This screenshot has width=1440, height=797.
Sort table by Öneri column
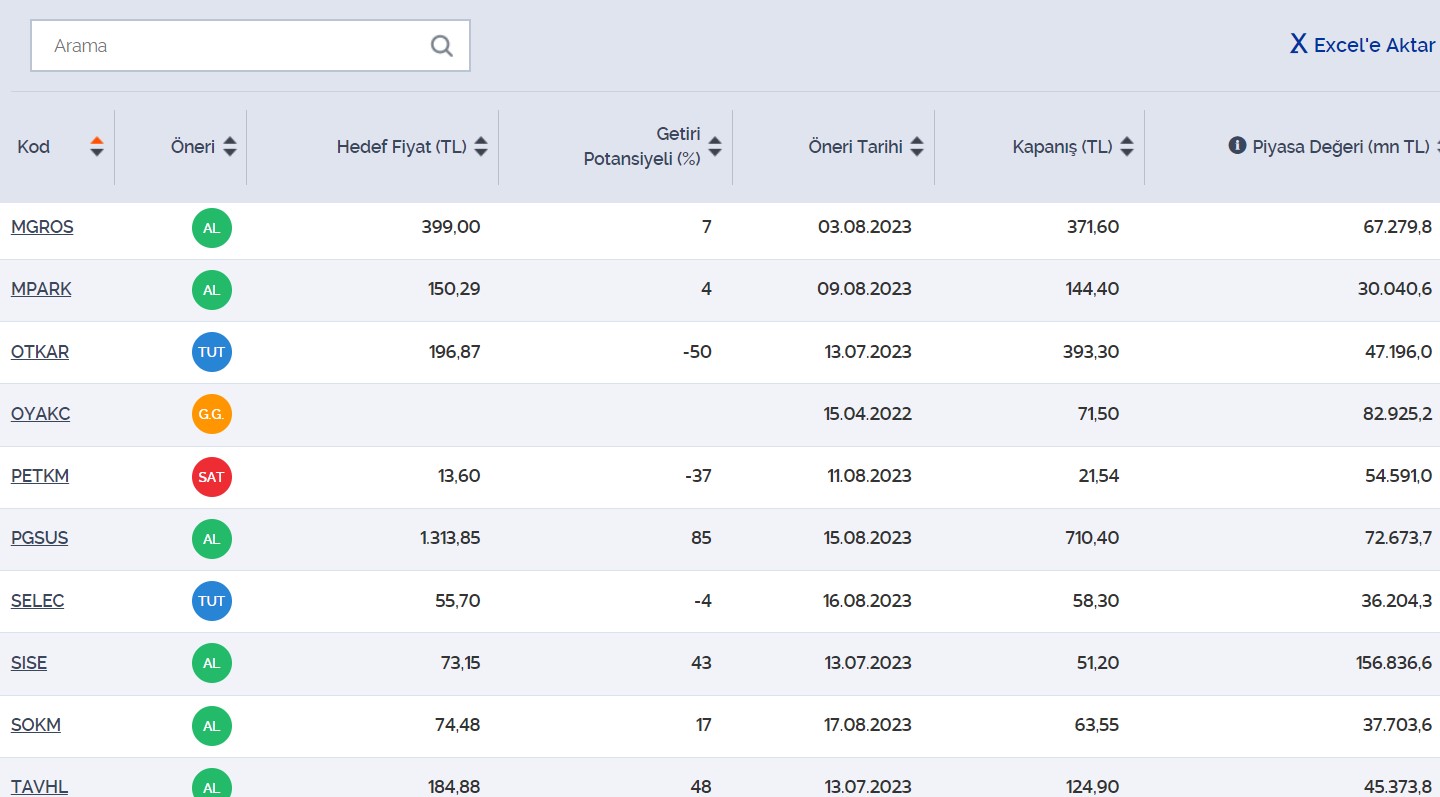pyautogui.click(x=230, y=147)
